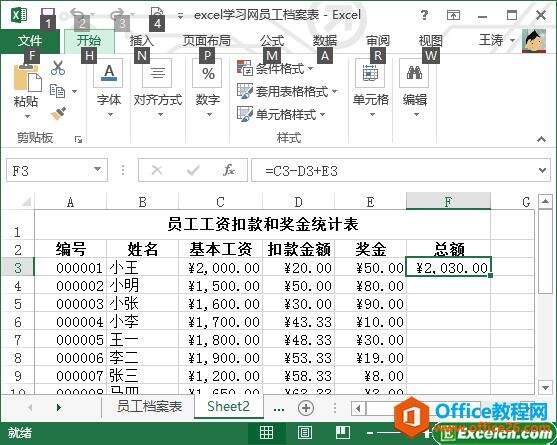Viewport: 557px width, 445px height.
Task: Switch to 员工档案表 sheet tab
Action: pyautogui.click(x=149, y=407)
